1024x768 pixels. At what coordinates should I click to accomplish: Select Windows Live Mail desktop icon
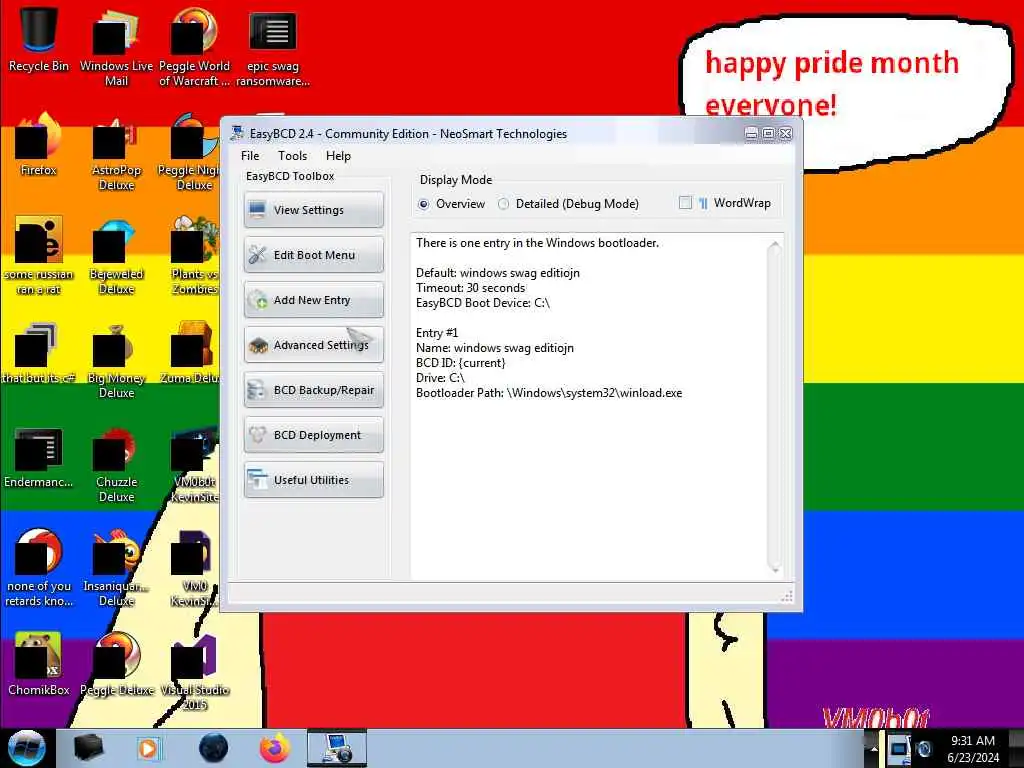coord(116,47)
